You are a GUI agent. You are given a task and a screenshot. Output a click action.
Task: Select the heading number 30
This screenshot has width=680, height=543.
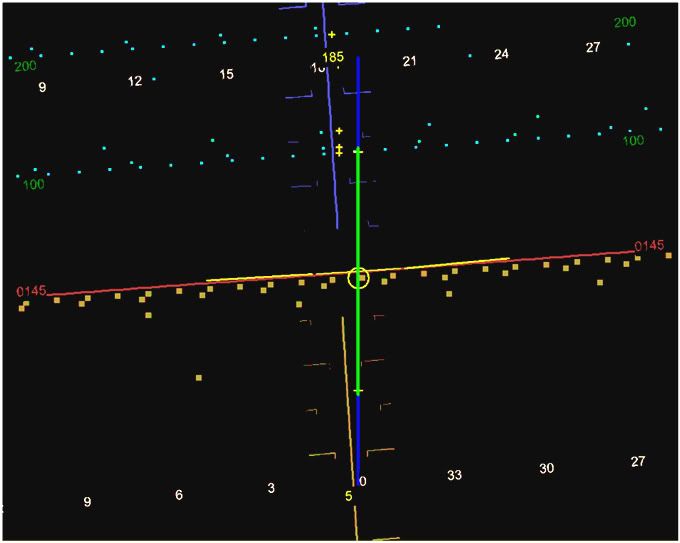pyautogui.click(x=546, y=469)
